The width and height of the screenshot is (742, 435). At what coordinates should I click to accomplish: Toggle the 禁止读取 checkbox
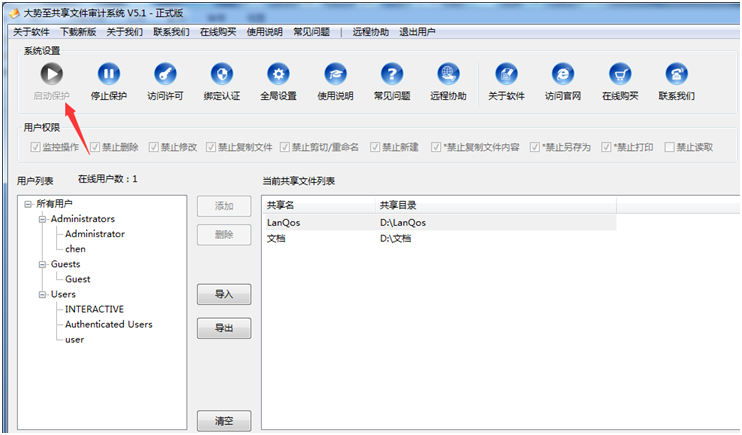click(x=670, y=147)
